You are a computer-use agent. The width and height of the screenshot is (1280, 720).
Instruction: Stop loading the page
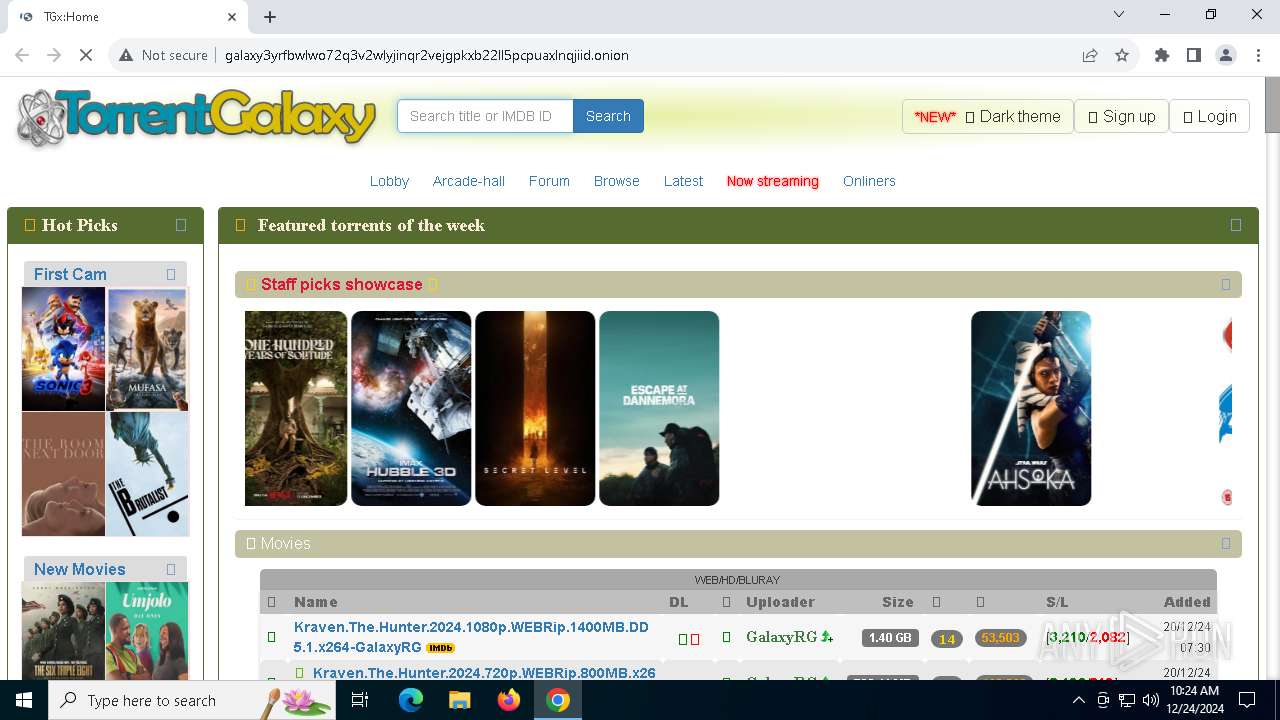[x=86, y=55]
